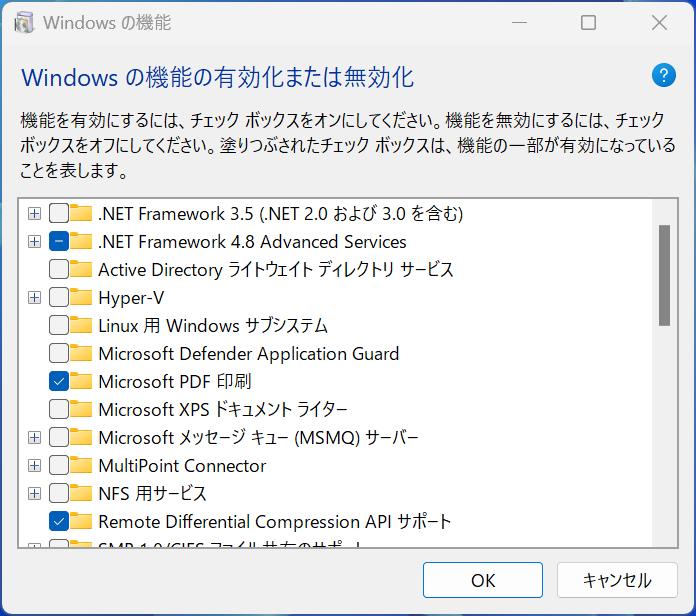The height and width of the screenshot is (616, 696).
Task: Click the Hyper-V folder icon
Action: click(82, 298)
